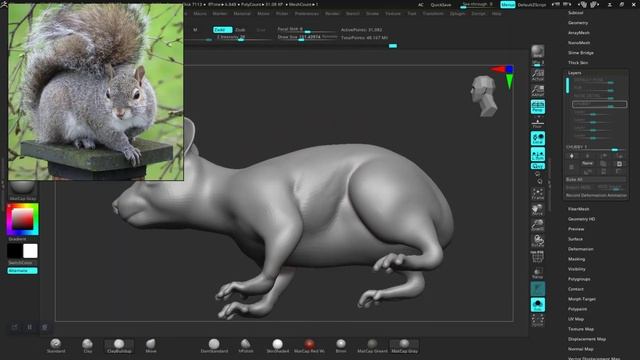Image resolution: width=640 pixels, height=360 pixels.
Task: Open the MatCap Gray material thumbnail on left
Action: 22,191
